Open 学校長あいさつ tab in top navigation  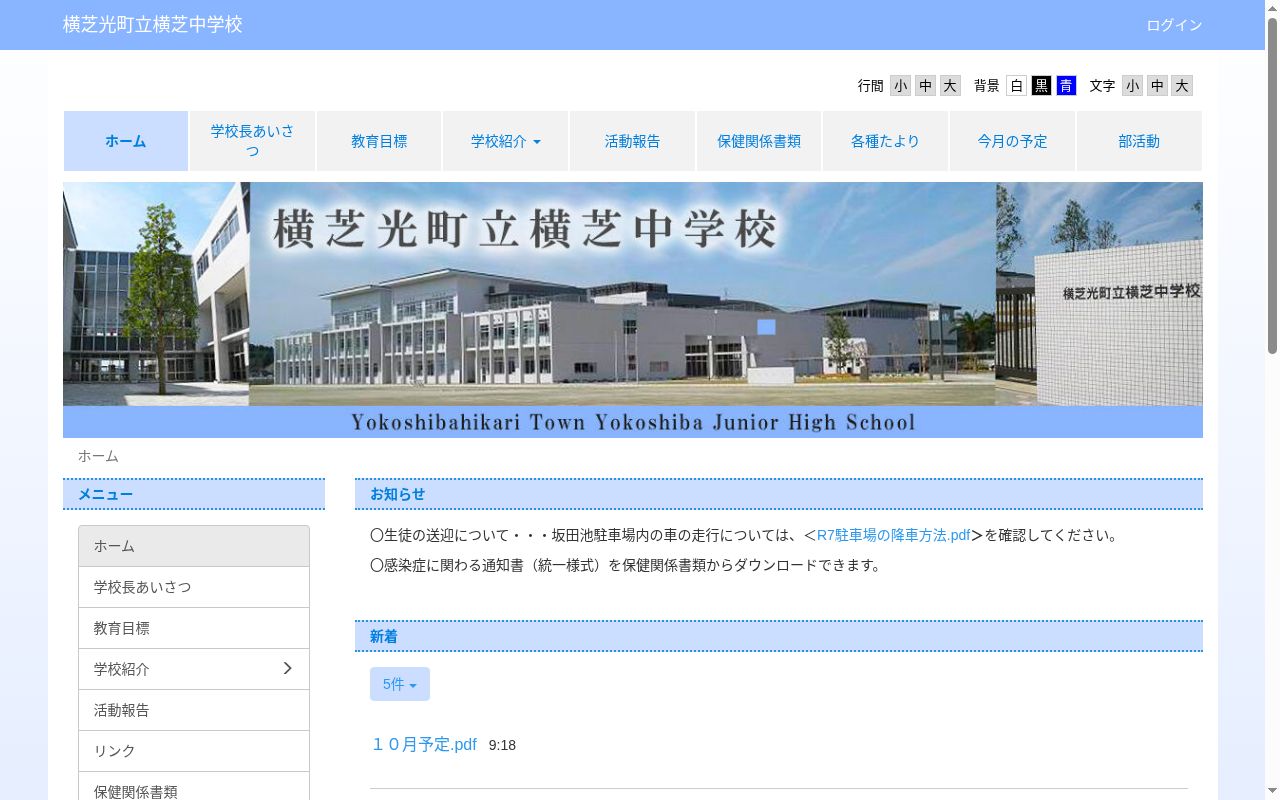click(252, 141)
